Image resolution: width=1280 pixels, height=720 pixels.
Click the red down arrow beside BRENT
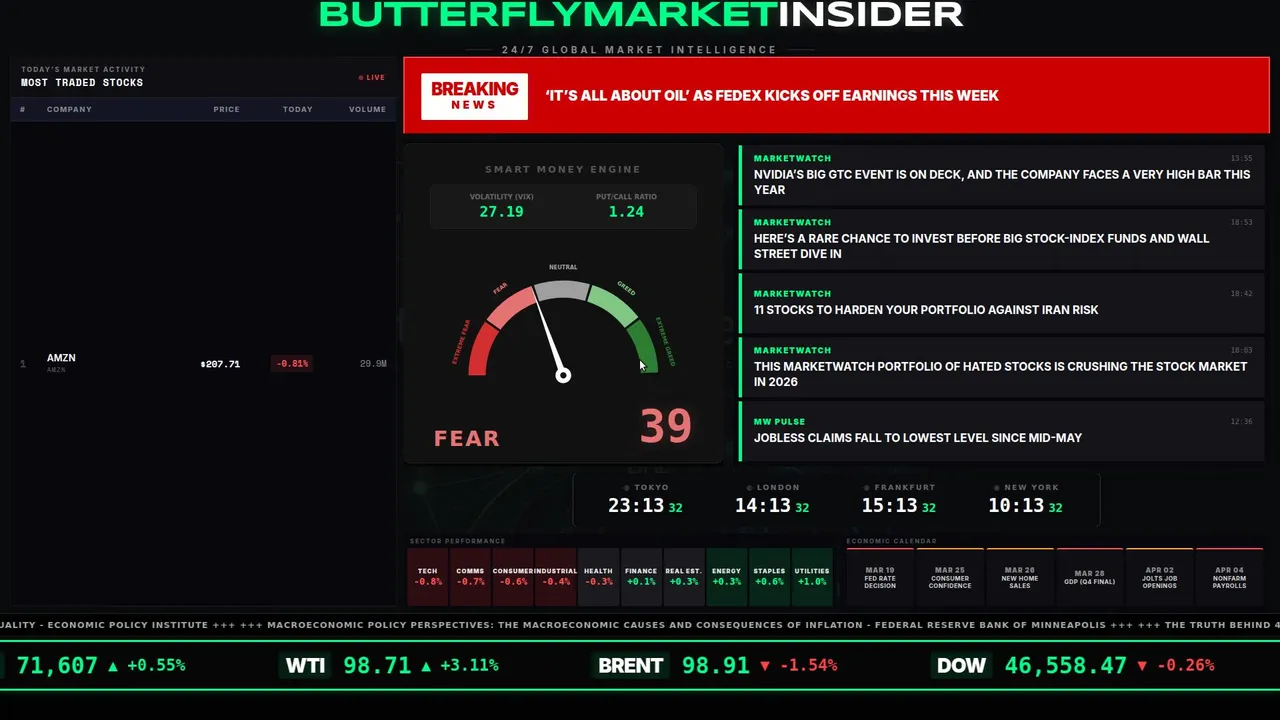pyautogui.click(x=765, y=666)
